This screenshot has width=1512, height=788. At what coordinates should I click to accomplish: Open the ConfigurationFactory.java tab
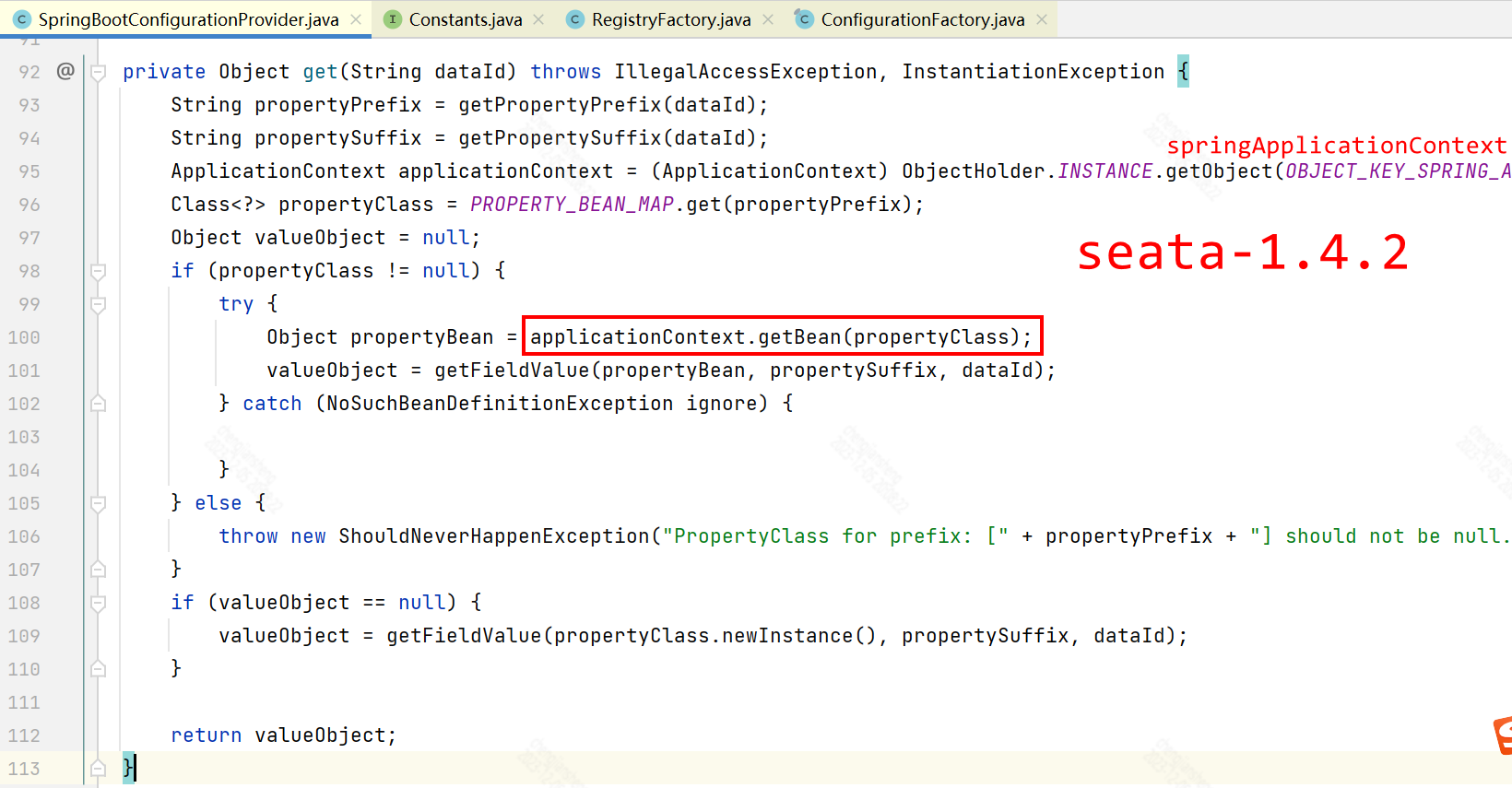921,19
